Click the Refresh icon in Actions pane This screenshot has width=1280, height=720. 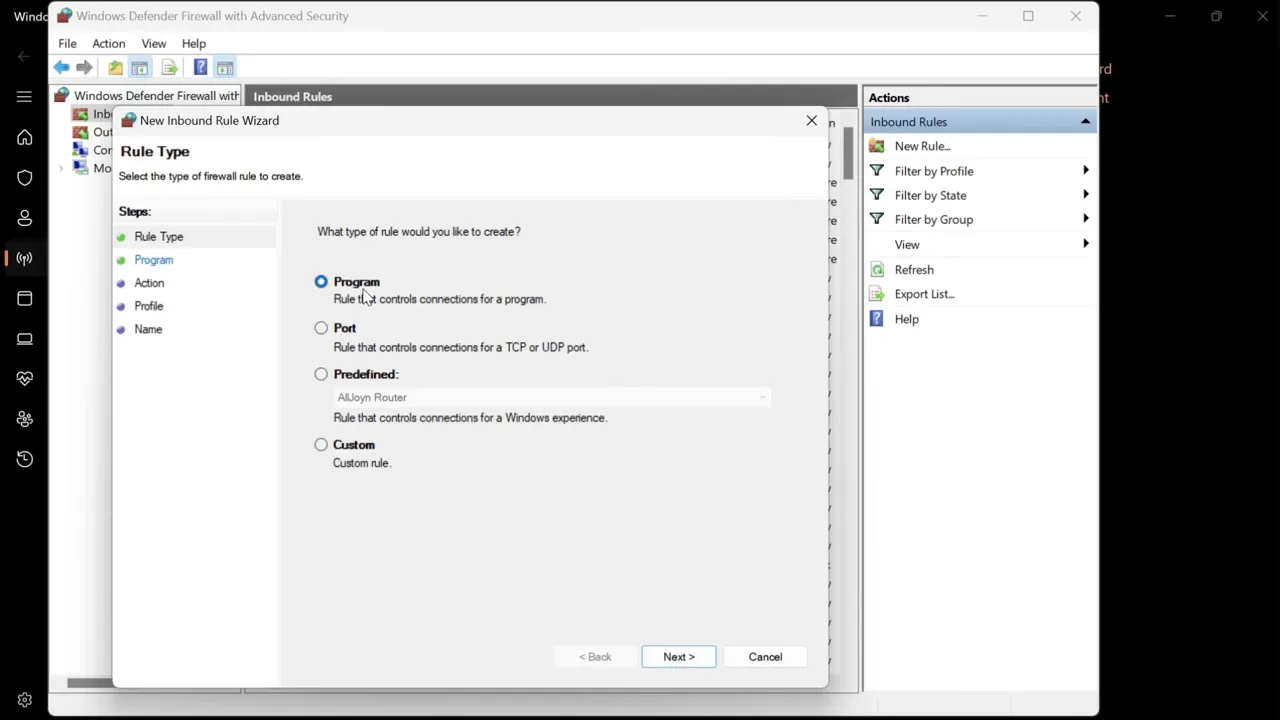tap(877, 270)
